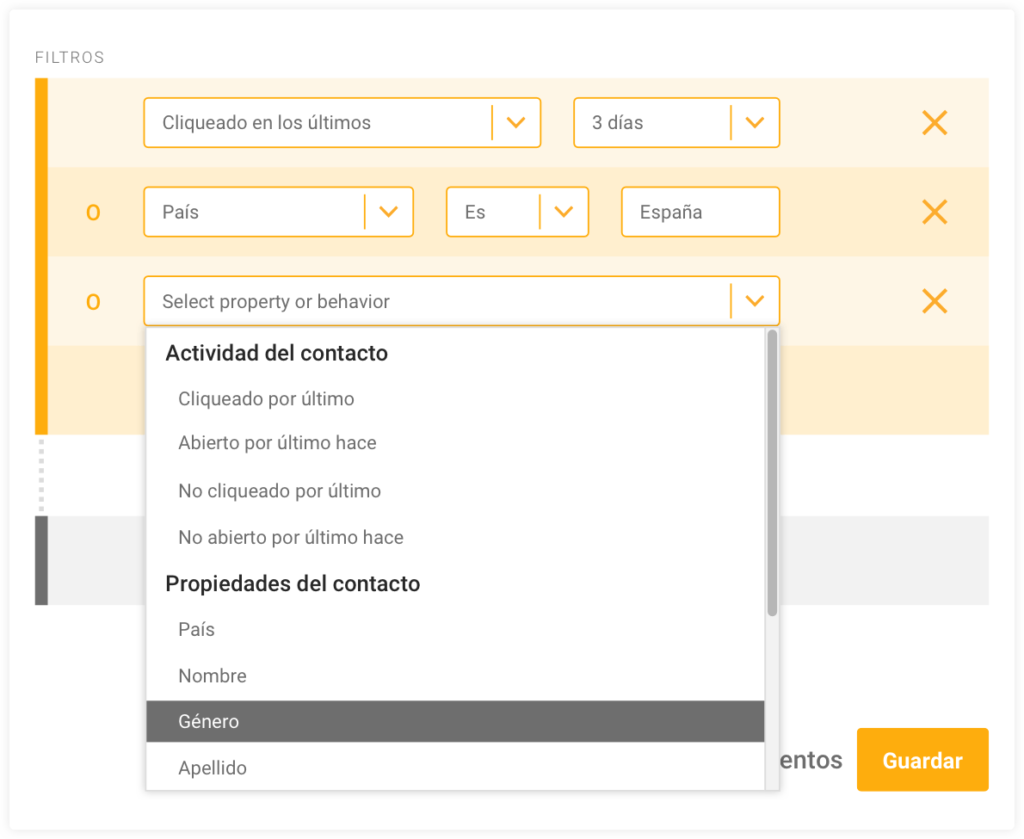Image resolution: width=1024 pixels, height=839 pixels.
Task: Pick the highlighted Género option
Action: tap(455, 721)
